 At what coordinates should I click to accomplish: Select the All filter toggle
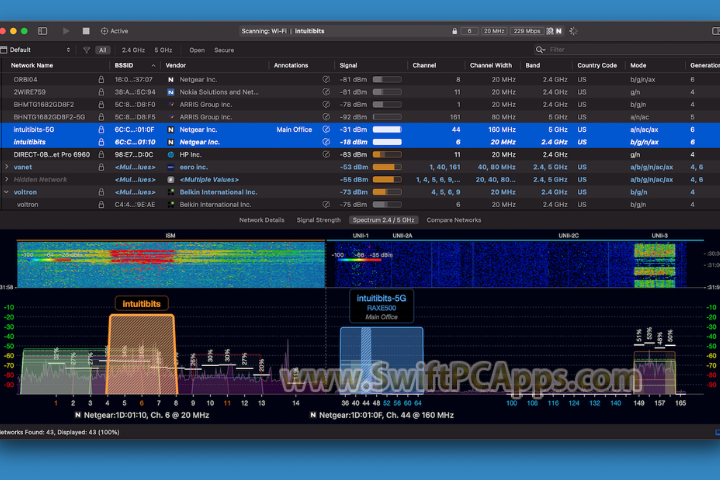pyautogui.click(x=102, y=50)
